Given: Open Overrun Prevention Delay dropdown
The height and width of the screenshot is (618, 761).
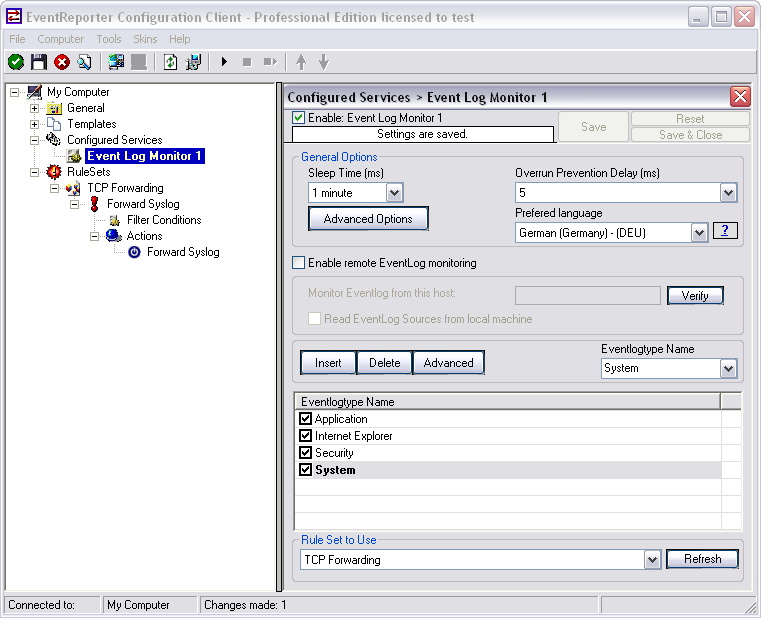Looking at the screenshot, I should click(728, 193).
